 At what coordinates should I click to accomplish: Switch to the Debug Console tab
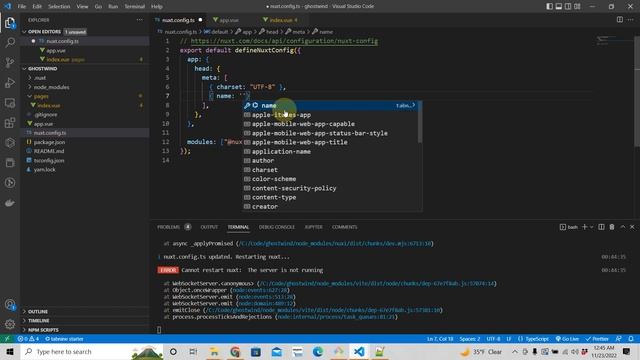[276, 227]
